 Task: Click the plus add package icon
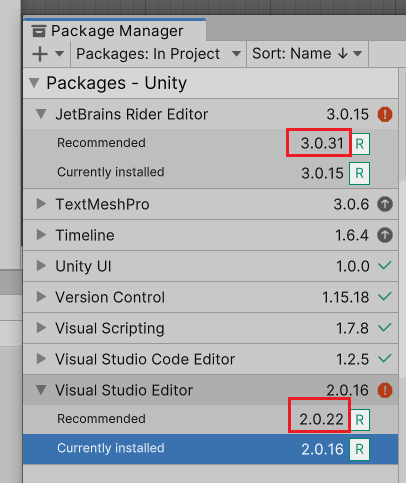(x=40, y=54)
